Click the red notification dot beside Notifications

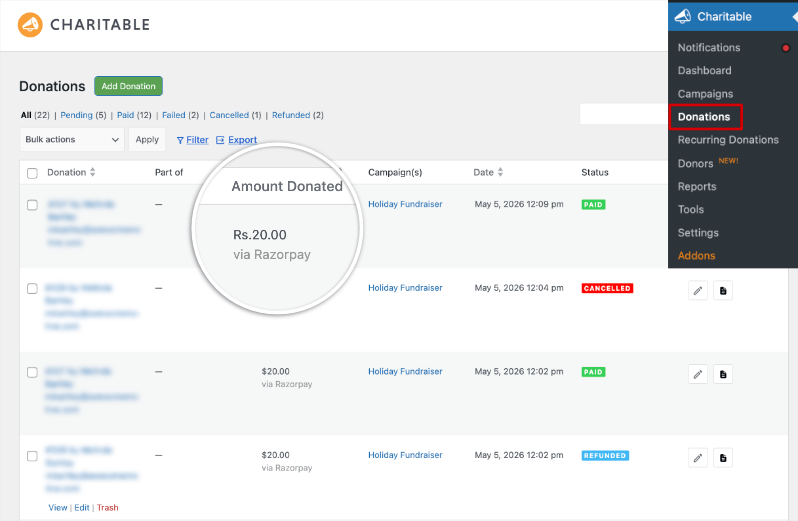786,48
